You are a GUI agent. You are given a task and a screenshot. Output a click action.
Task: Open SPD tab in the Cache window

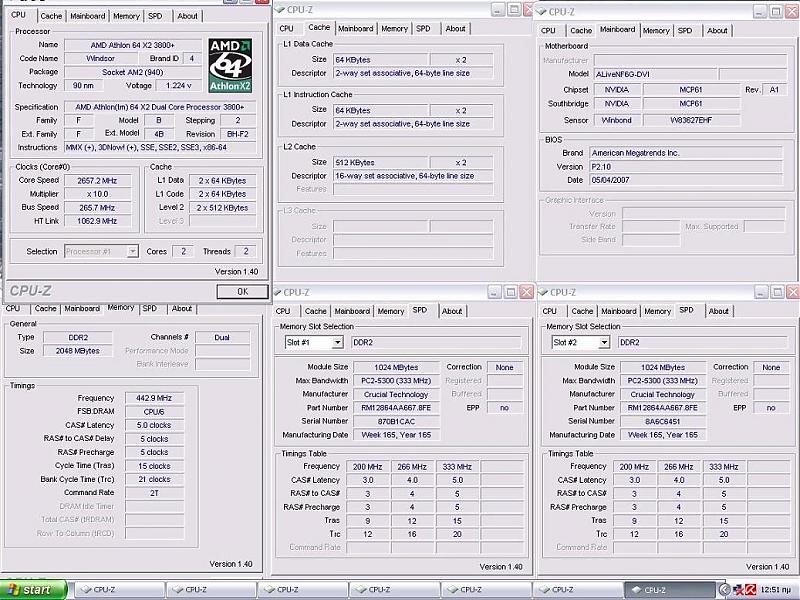pos(423,29)
